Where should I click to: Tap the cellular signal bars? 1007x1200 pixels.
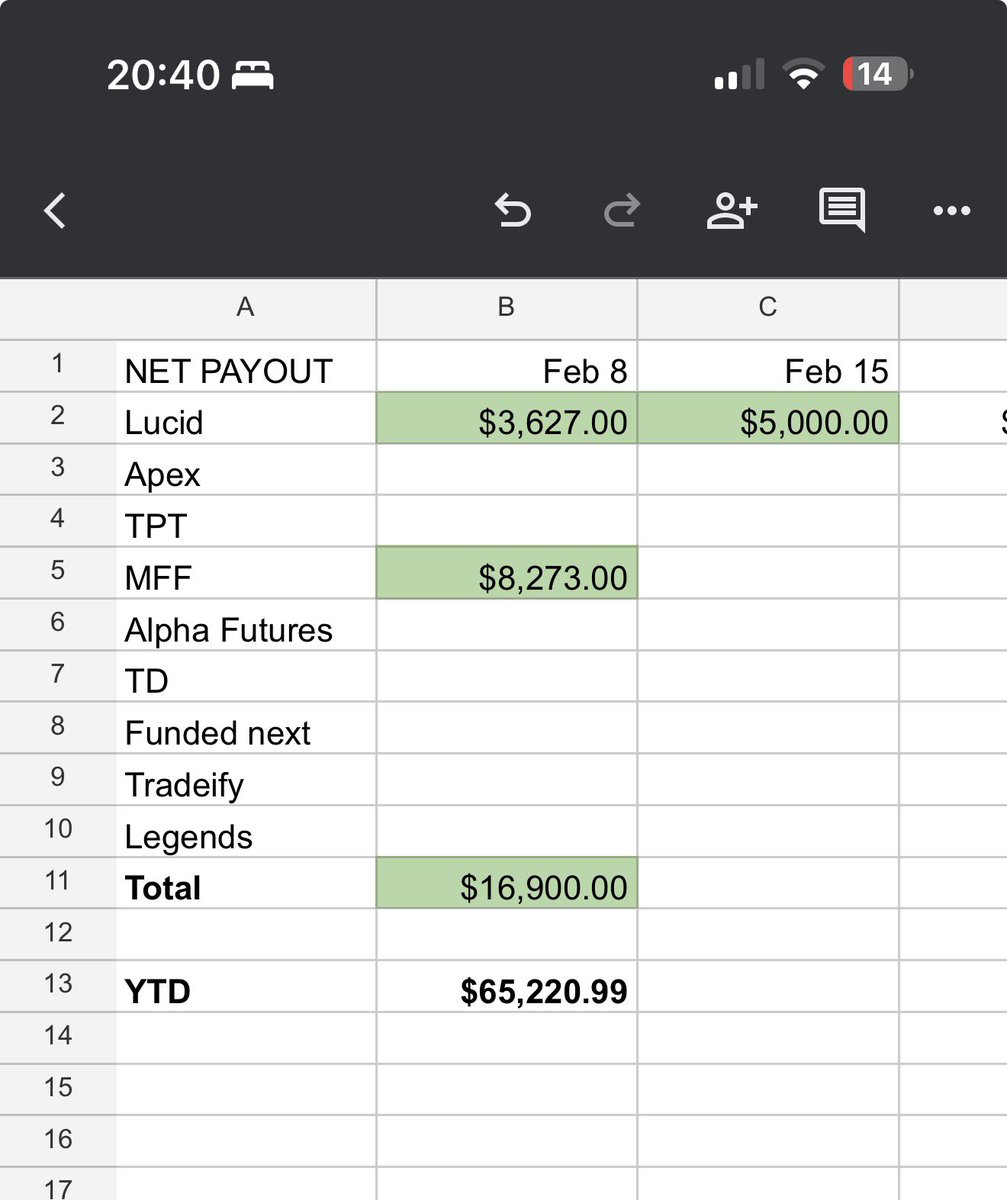[739, 75]
